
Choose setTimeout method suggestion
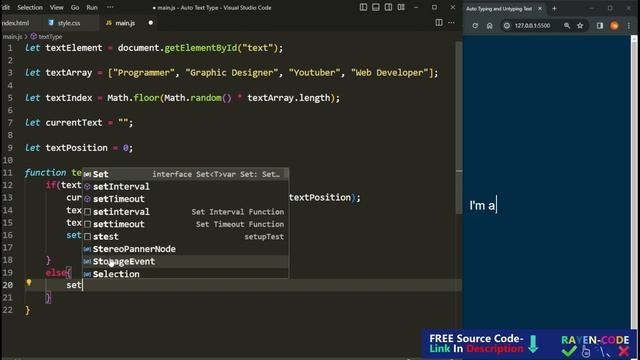[x=186, y=199]
